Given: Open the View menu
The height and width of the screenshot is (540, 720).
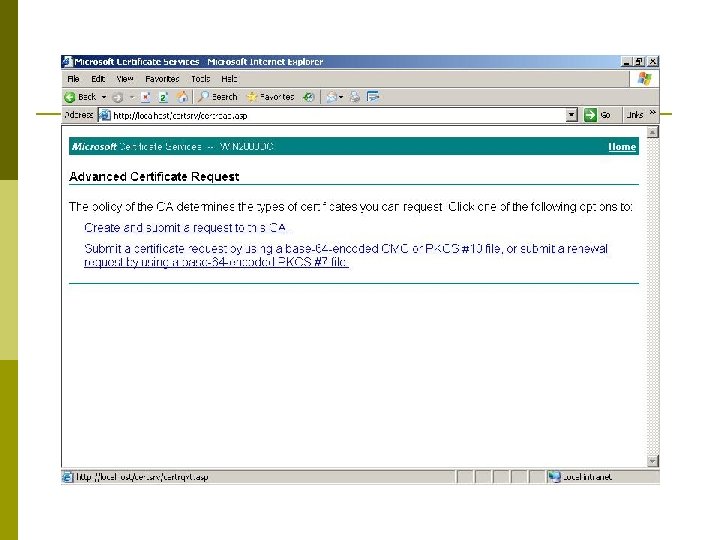Looking at the screenshot, I should (x=125, y=79).
